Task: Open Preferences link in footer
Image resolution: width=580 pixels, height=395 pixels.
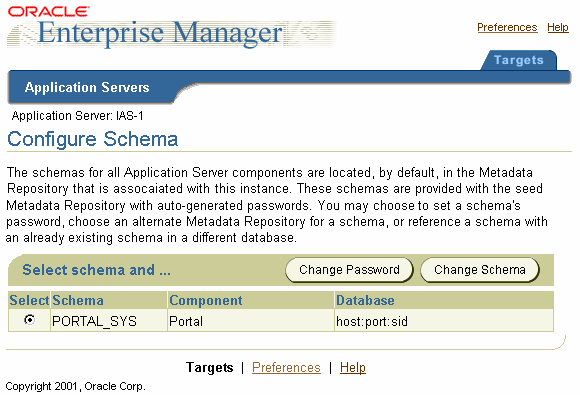Action: click(286, 368)
